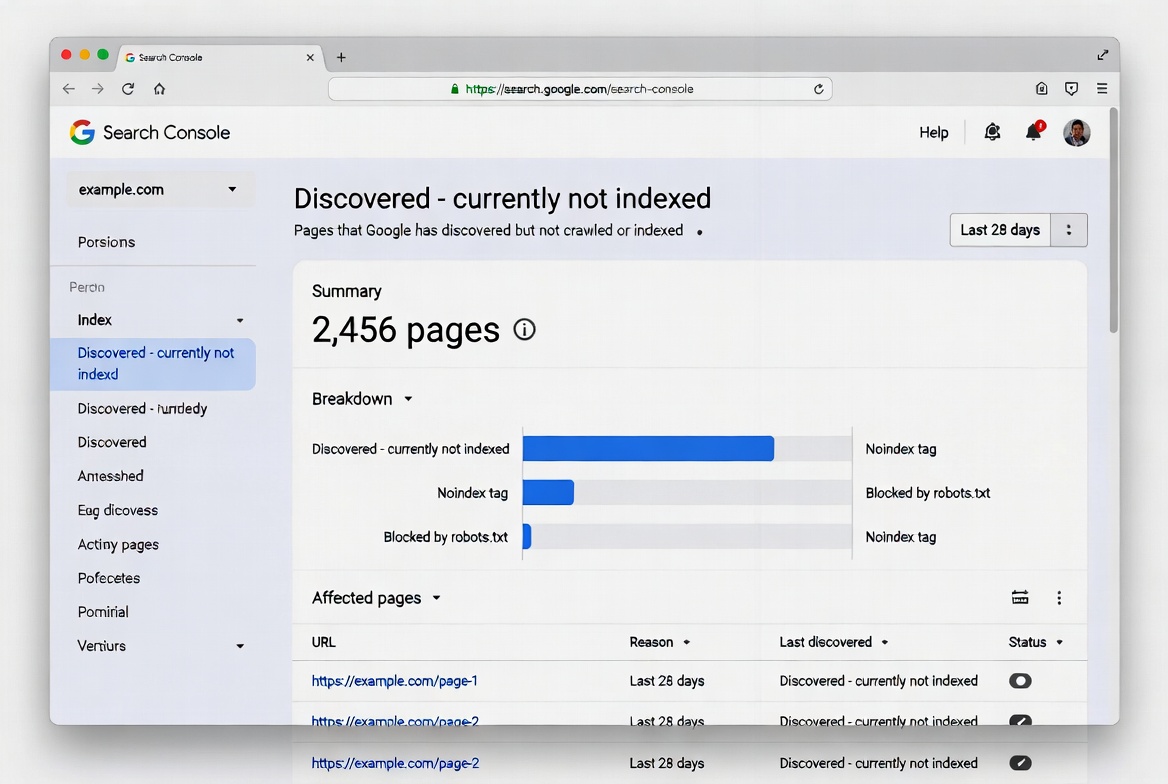Open the example.com property selector
The image size is (1168, 784).
(x=159, y=189)
